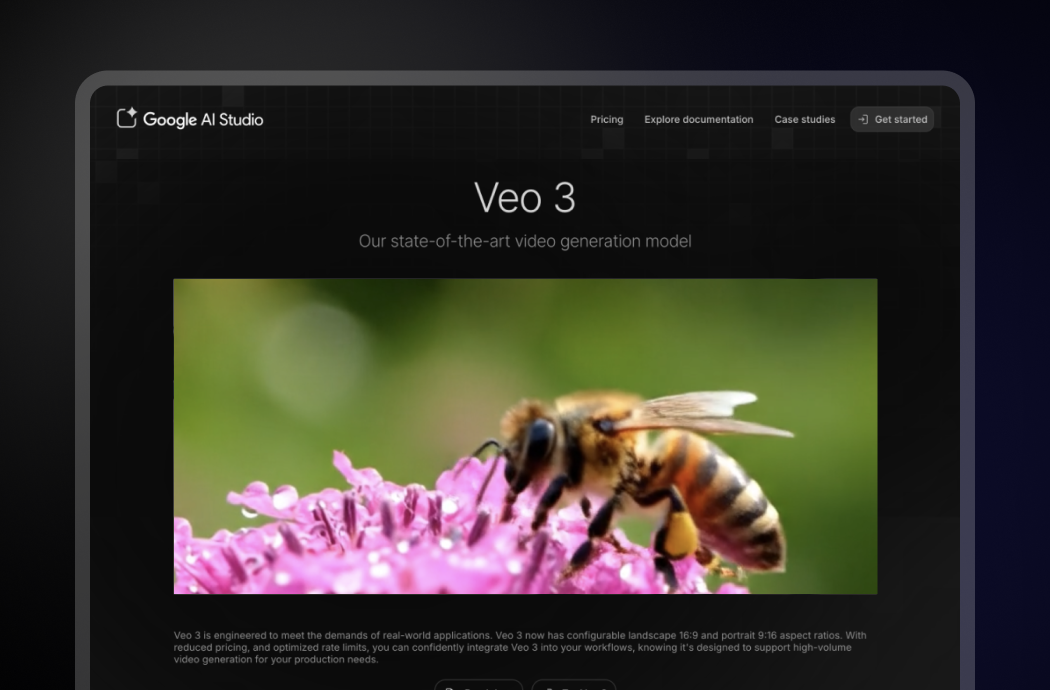Screen dimensions: 1050x690
Task: Click the center of the bee video preview
Action: (x=525, y=436)
